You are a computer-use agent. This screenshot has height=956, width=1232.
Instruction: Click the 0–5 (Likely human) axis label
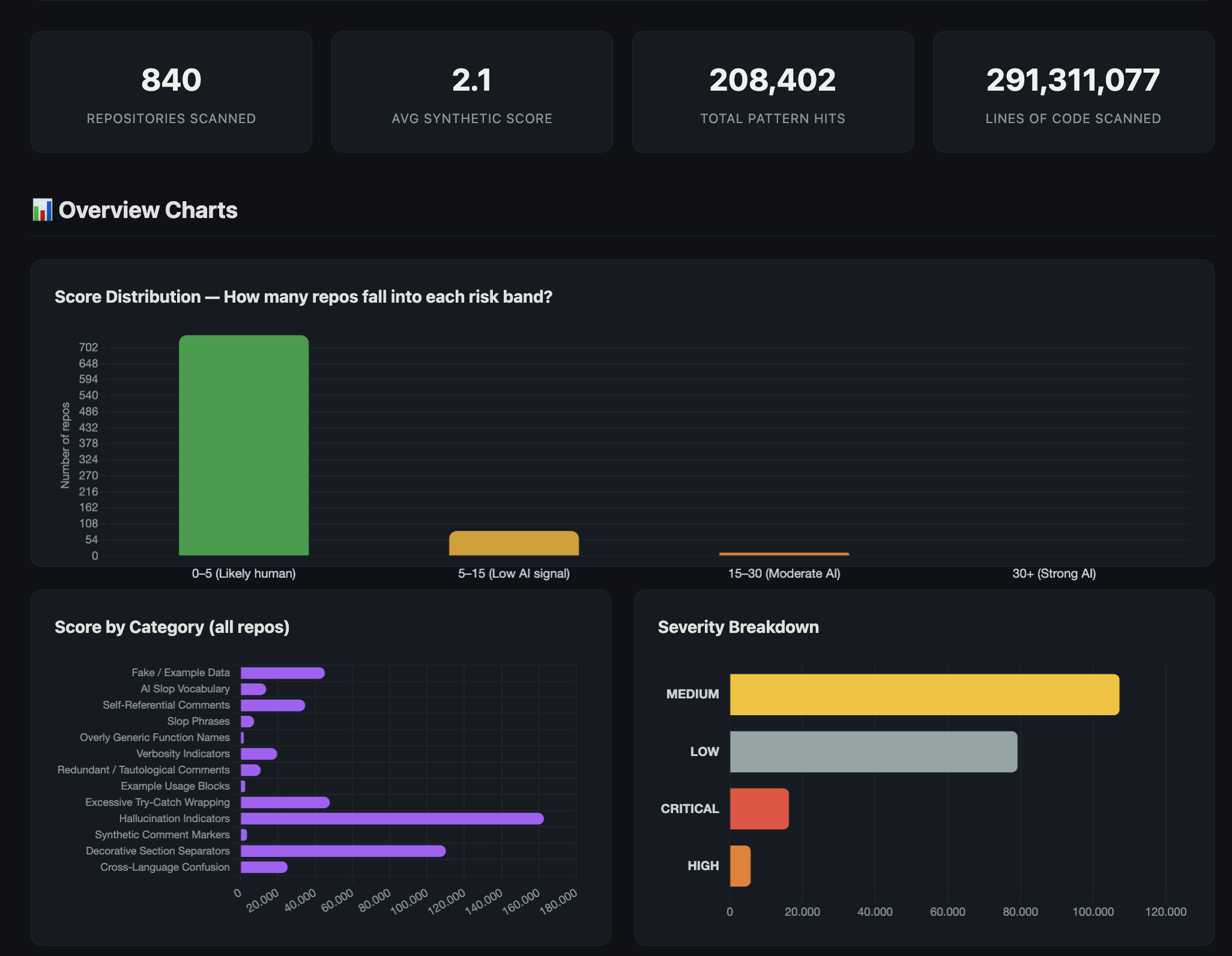(244, 573)
